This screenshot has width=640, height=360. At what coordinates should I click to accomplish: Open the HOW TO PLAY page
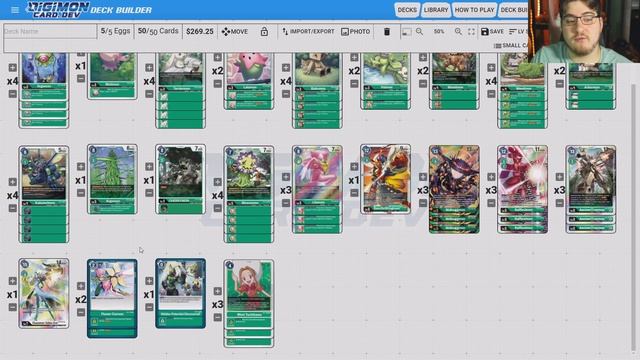[x=474, y=10]
